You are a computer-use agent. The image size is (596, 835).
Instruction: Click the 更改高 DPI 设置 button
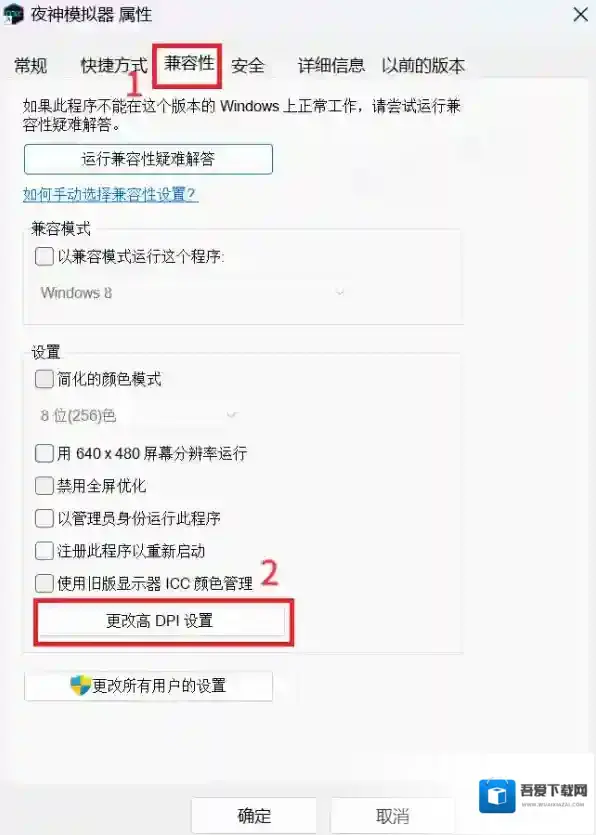(x=160, y=620)
